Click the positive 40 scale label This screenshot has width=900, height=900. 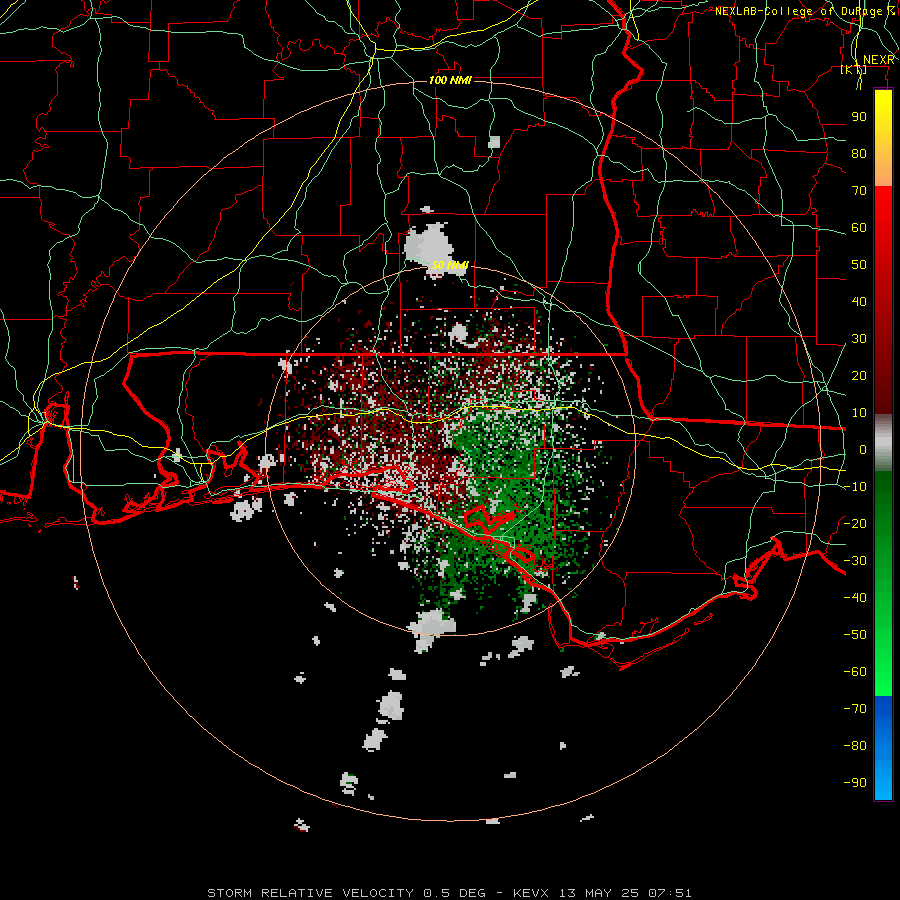pos(859,302)
